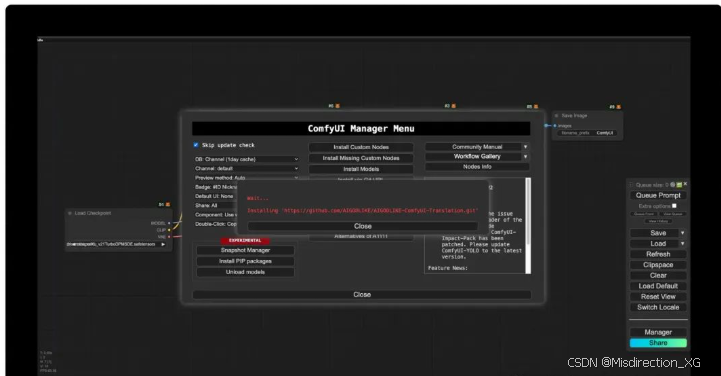This screenshot has height=376, width=721.
Task: Click Install Models button
Action: tap(361, 169)
